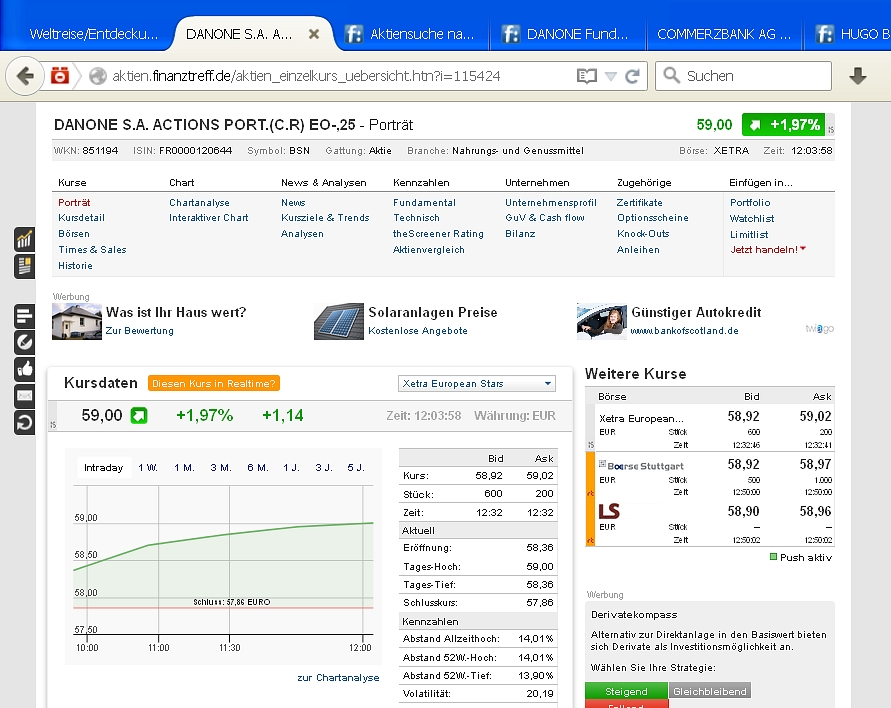Click the refresh icon in left sidebar
The width and height of the screenshot is (891, 708).
[24, 422]
